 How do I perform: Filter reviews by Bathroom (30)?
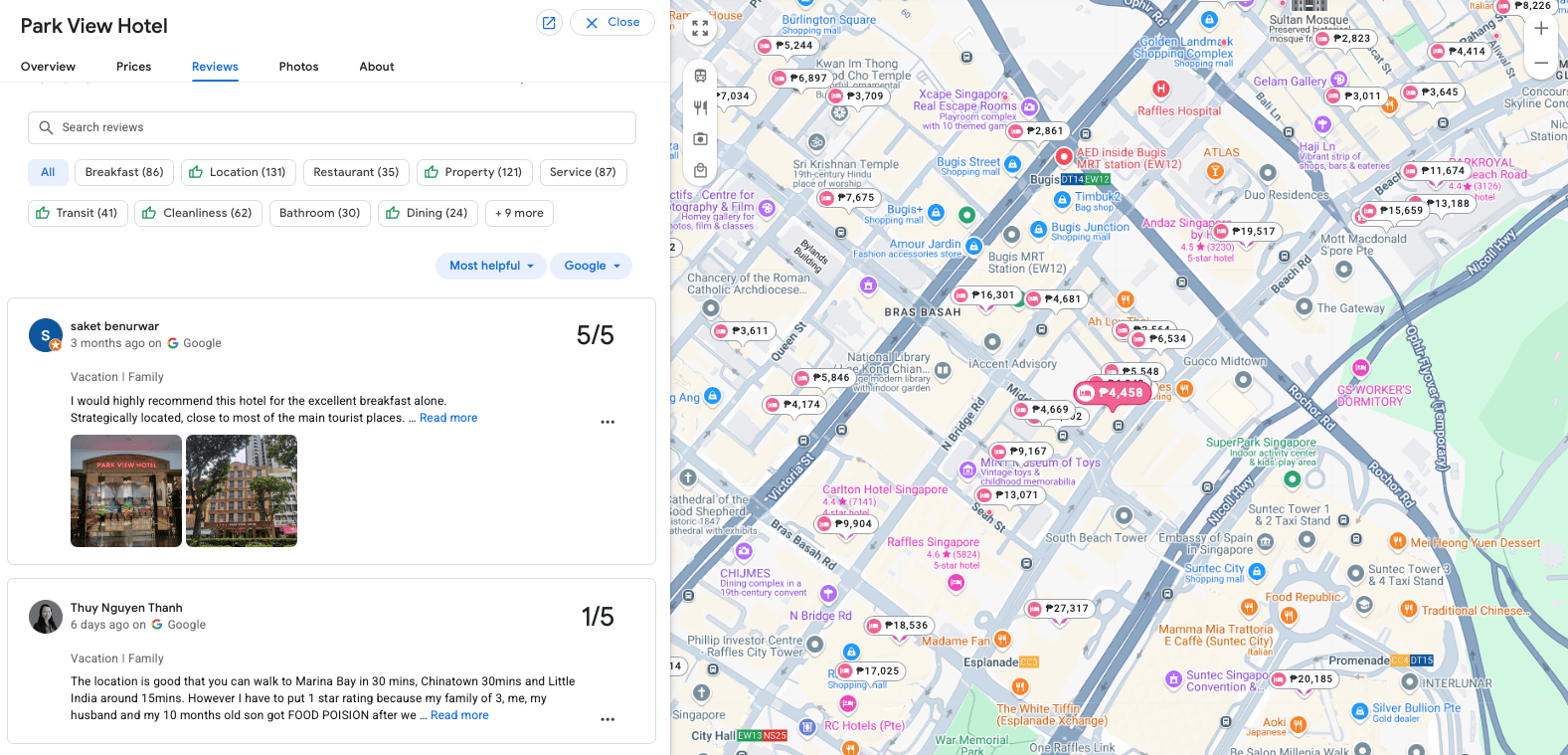point(319,213)
